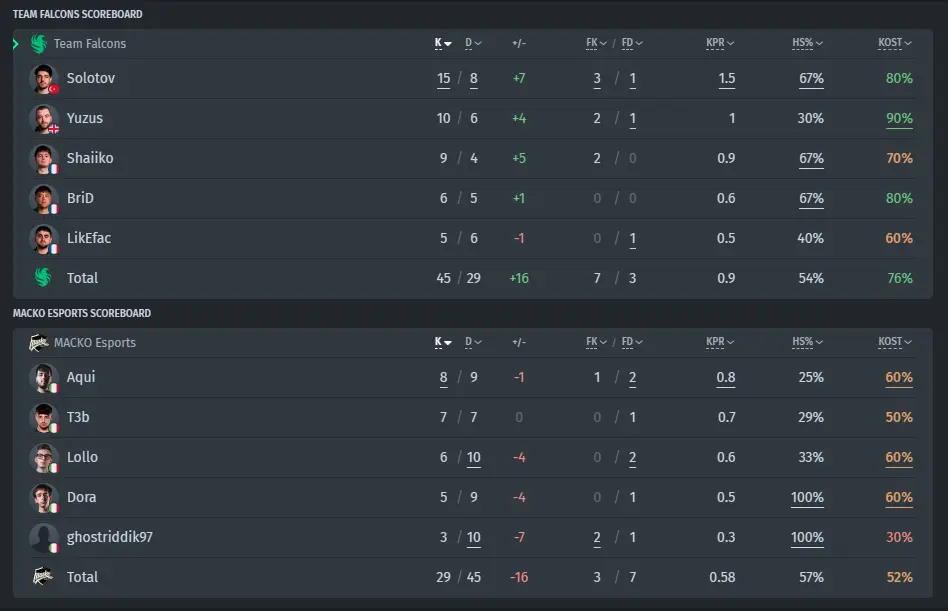This screenshot has width=948, height=611.
Task: Open Yuzus's player avatar
Action: (x=44, y=118)
